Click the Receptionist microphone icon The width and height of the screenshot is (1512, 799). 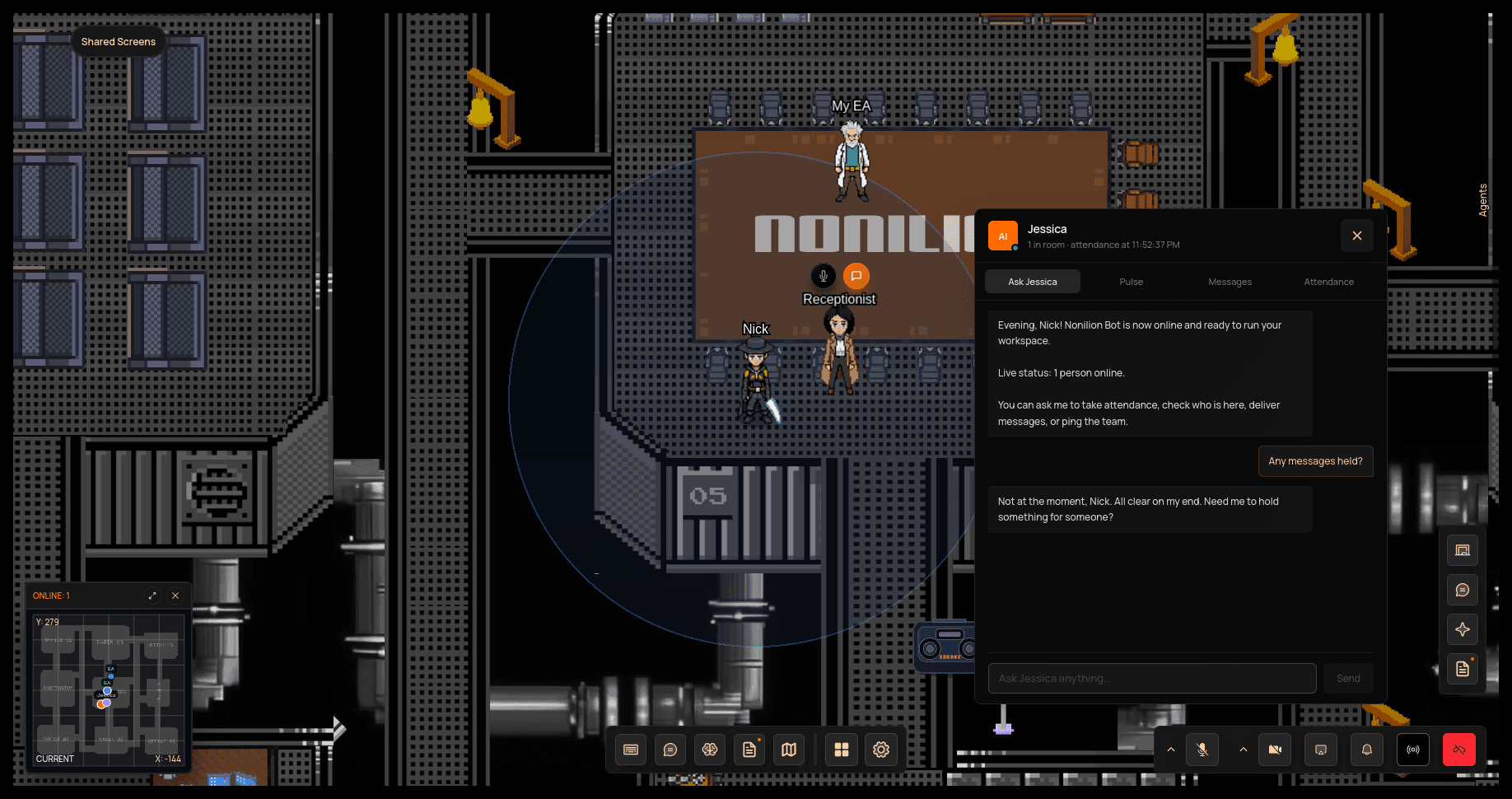tap(824, 276)
